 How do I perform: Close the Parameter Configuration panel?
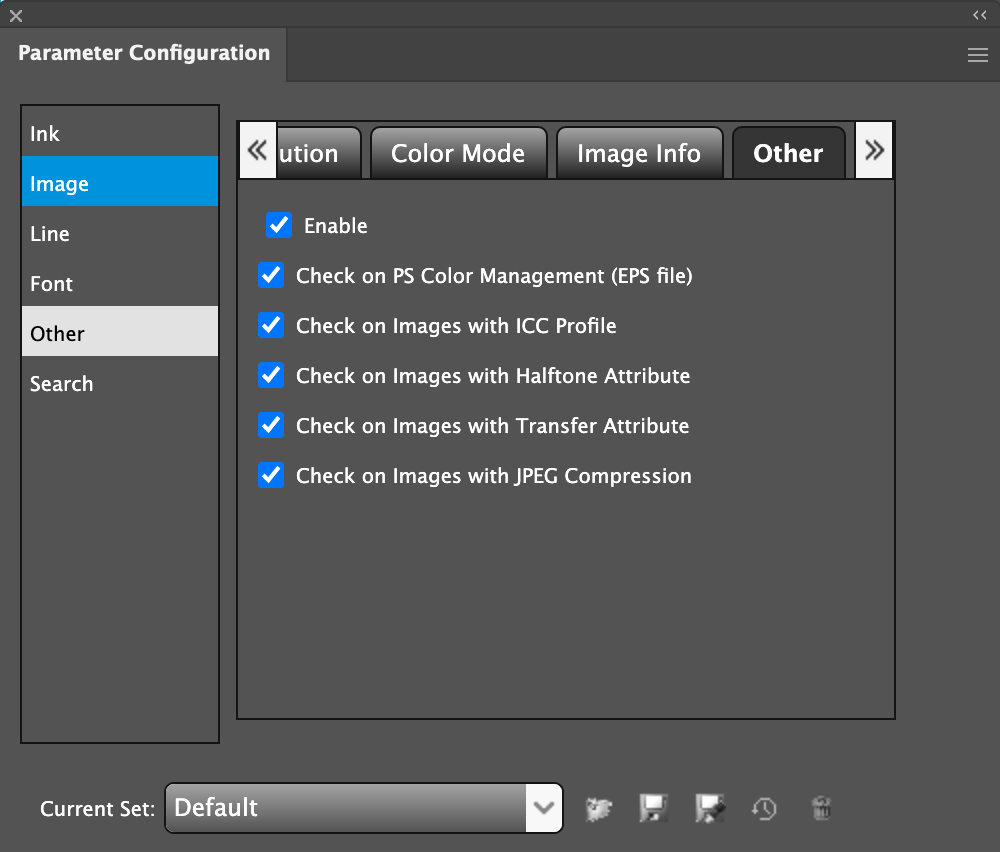(16, 15)
